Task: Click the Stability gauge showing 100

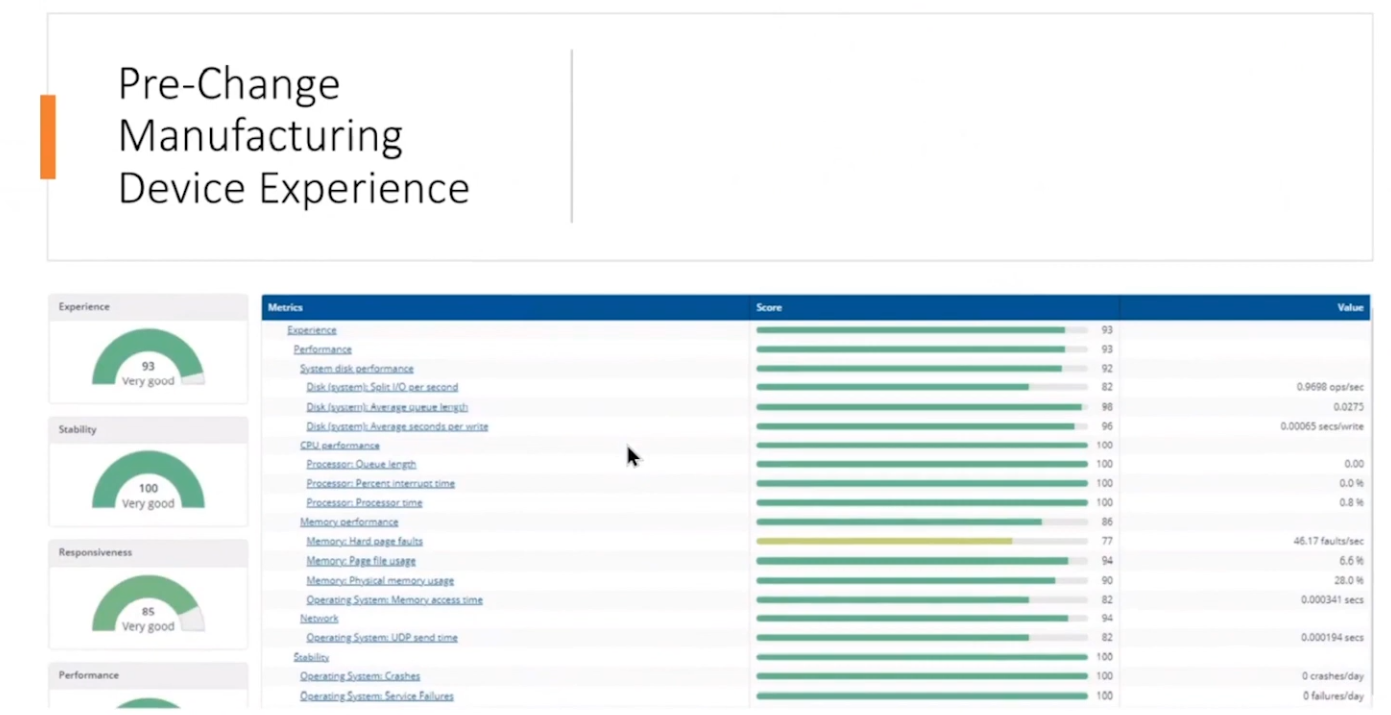Action: 148,480
